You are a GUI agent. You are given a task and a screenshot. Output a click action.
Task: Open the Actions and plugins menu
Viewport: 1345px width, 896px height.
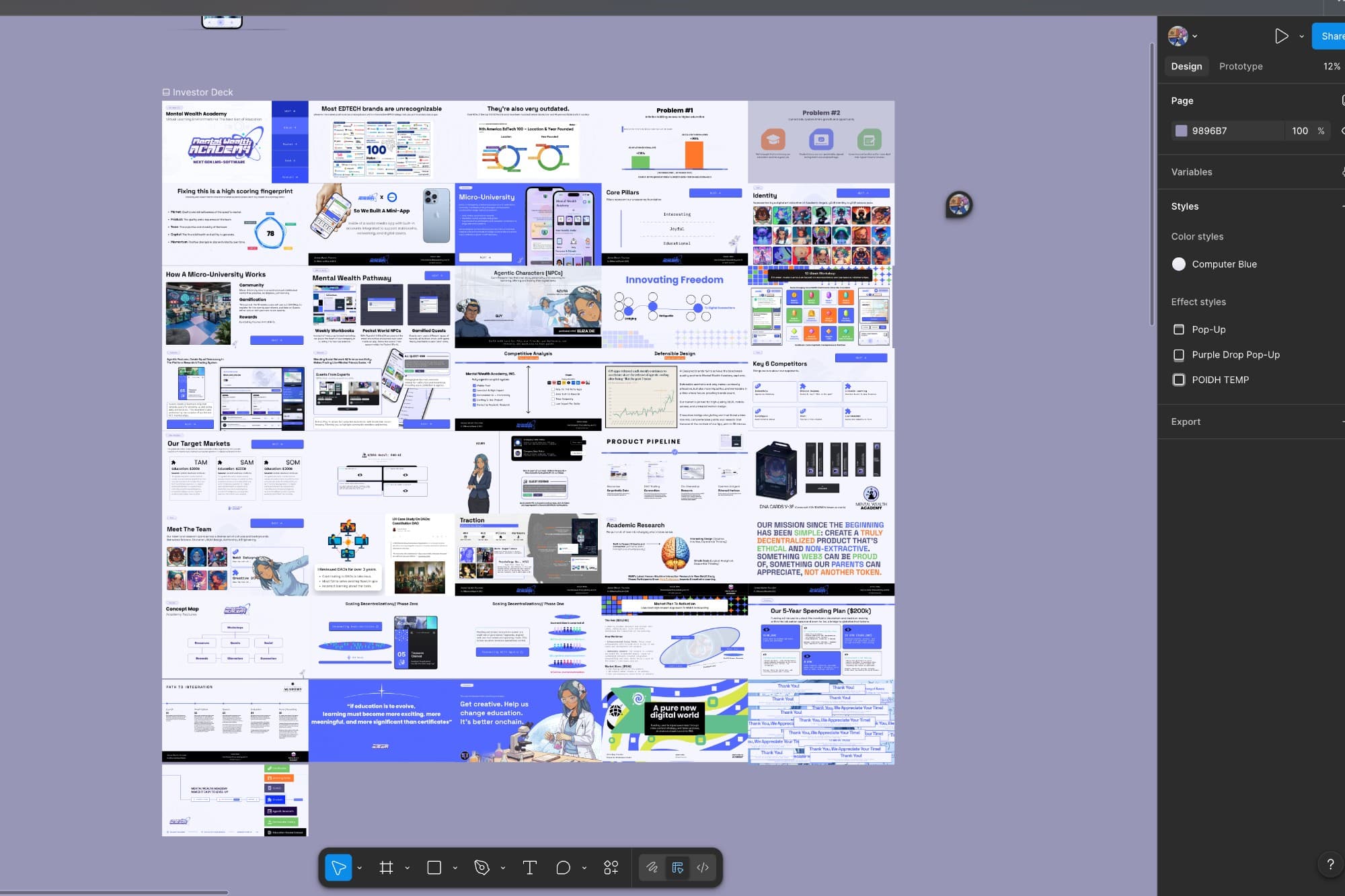pyautogui.click(x=611, y=867)
